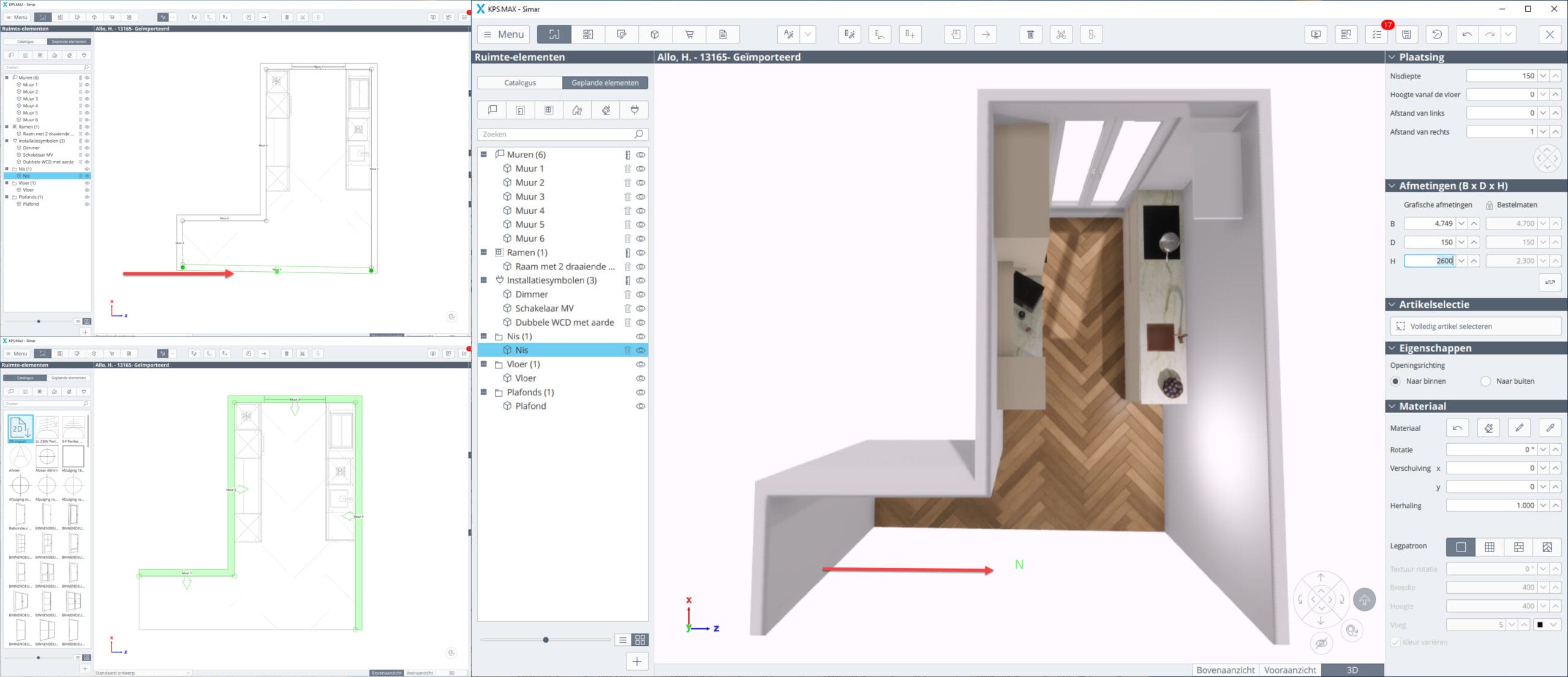Click the save floppy disk icon
This screenshot has width=1568, height=677.
tap(1407, 34)
